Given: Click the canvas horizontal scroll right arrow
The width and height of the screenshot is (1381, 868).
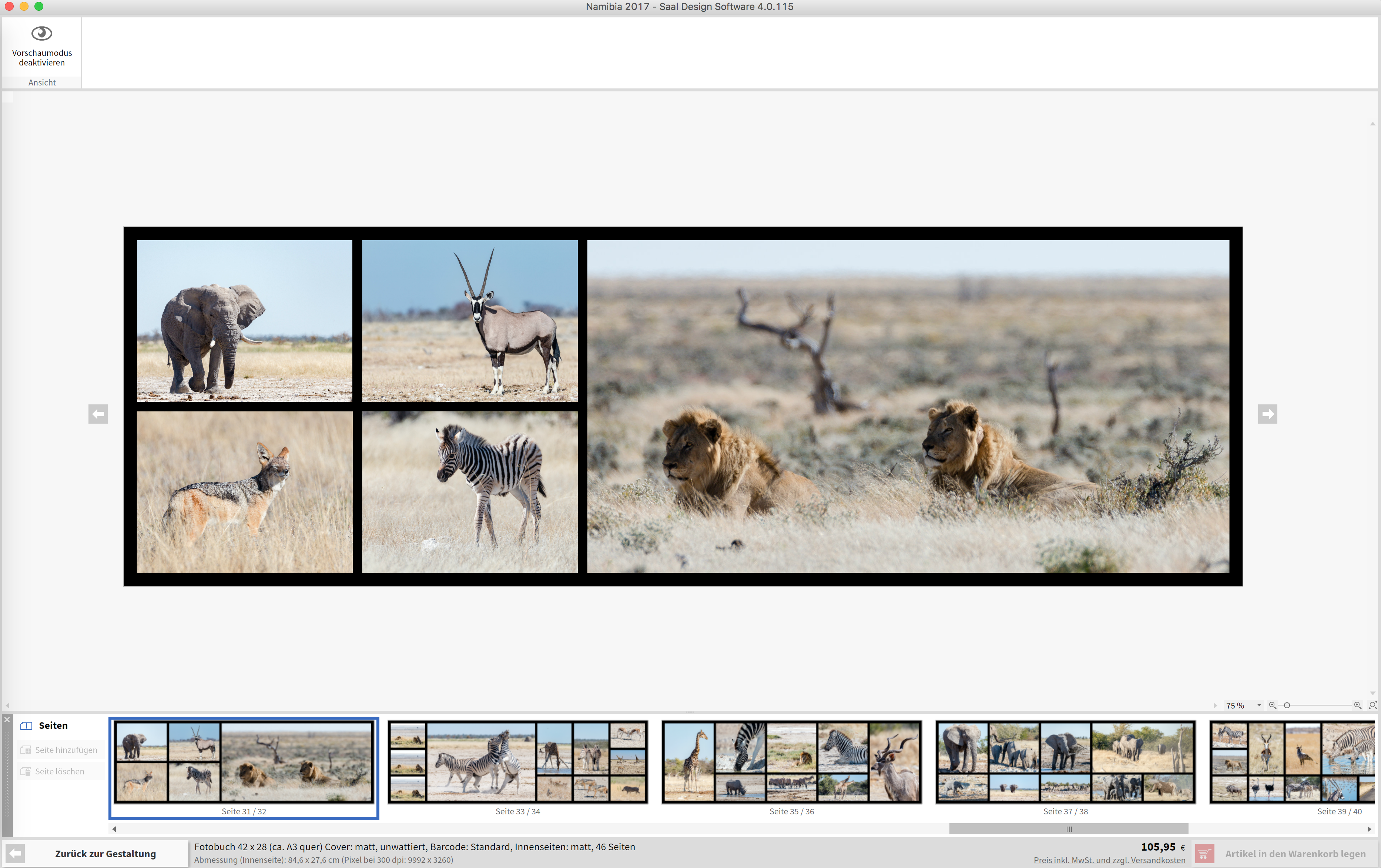Looking at the screenshot, I should coord(1215,705).
